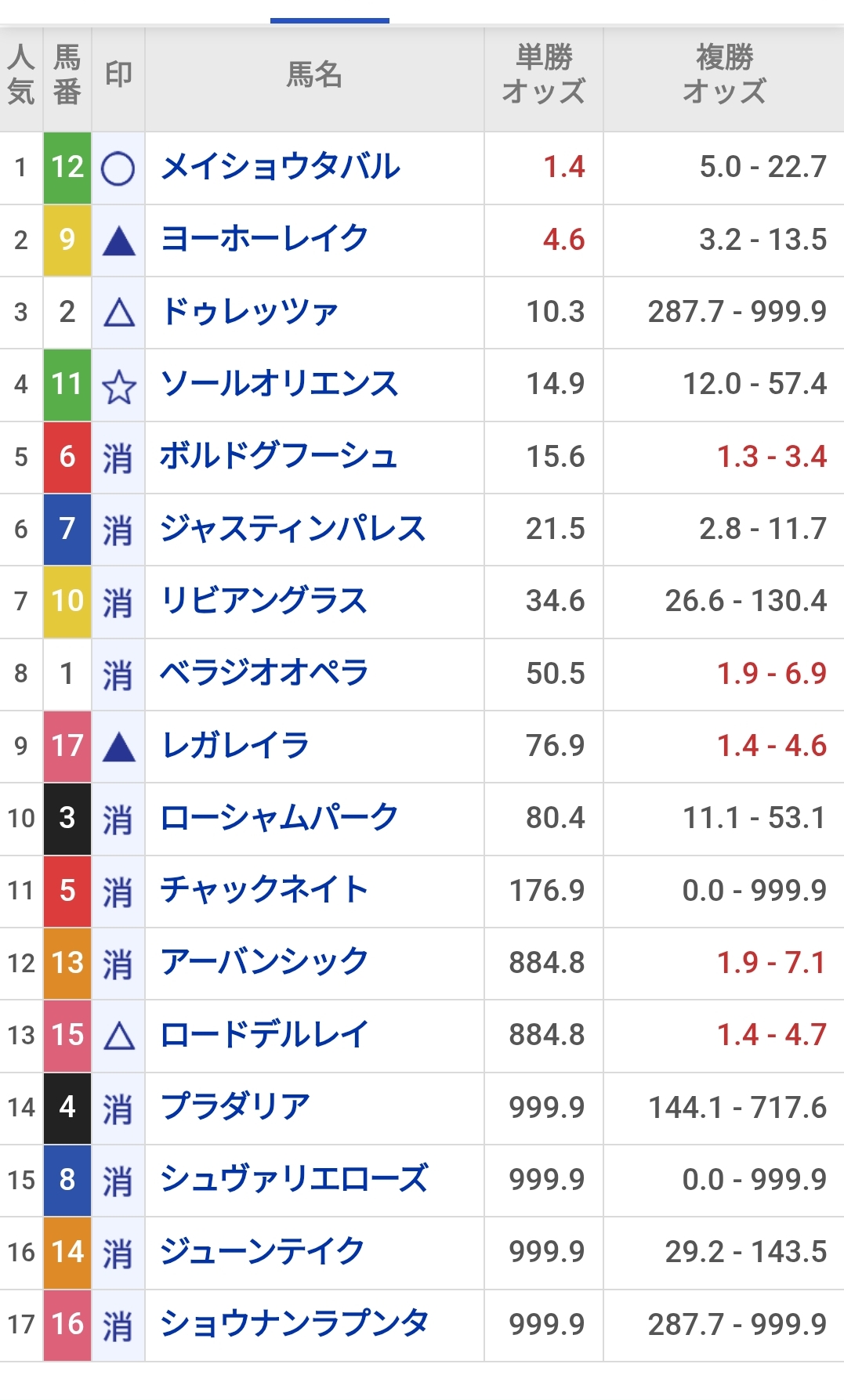Viewport: 844px width, 1400px height.
Task: Click the 消 mark for ボルドグフーシュ
Action: point(118,458)
